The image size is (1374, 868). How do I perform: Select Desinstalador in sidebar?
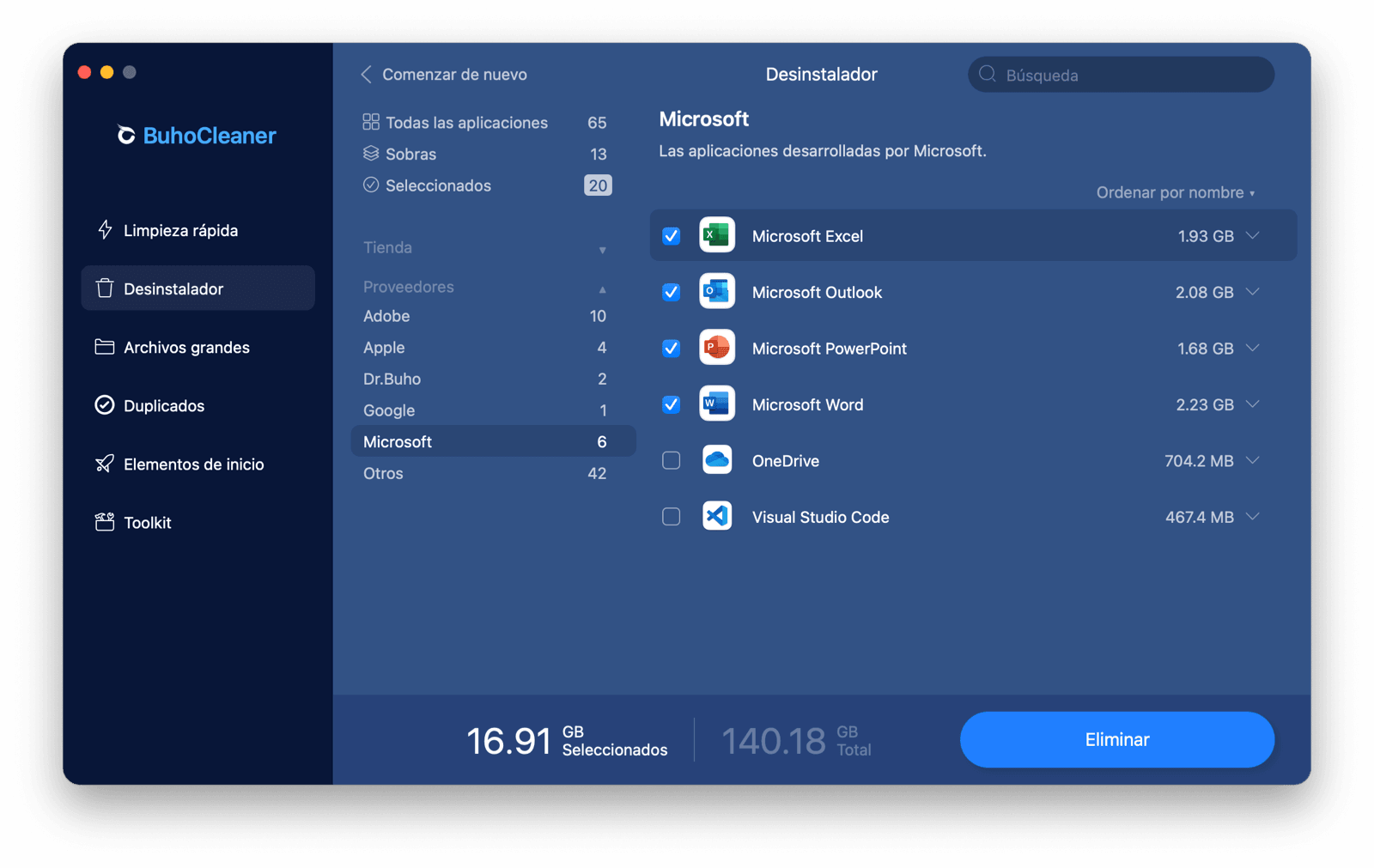click(198, 288)
